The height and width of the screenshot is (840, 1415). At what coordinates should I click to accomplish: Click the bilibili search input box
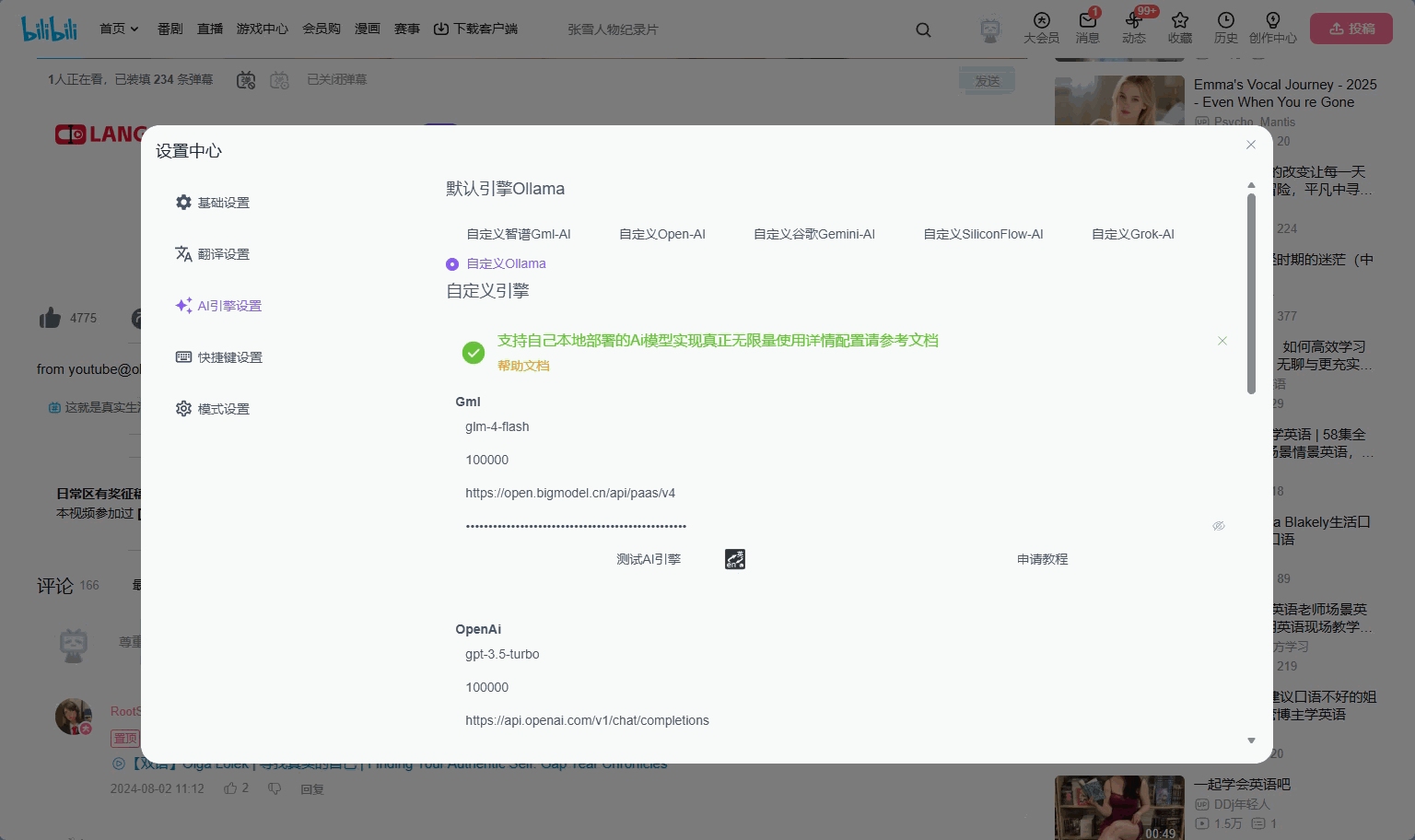point(732,29)
